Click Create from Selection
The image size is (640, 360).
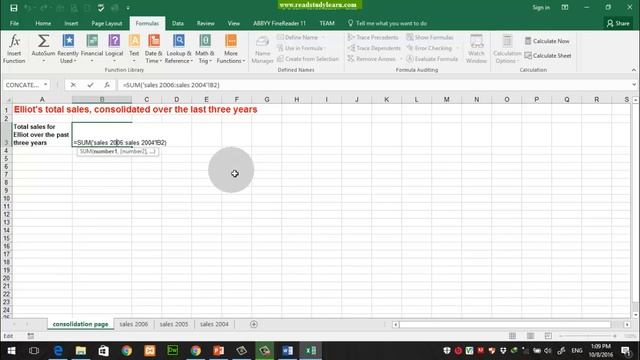point(308,59)
